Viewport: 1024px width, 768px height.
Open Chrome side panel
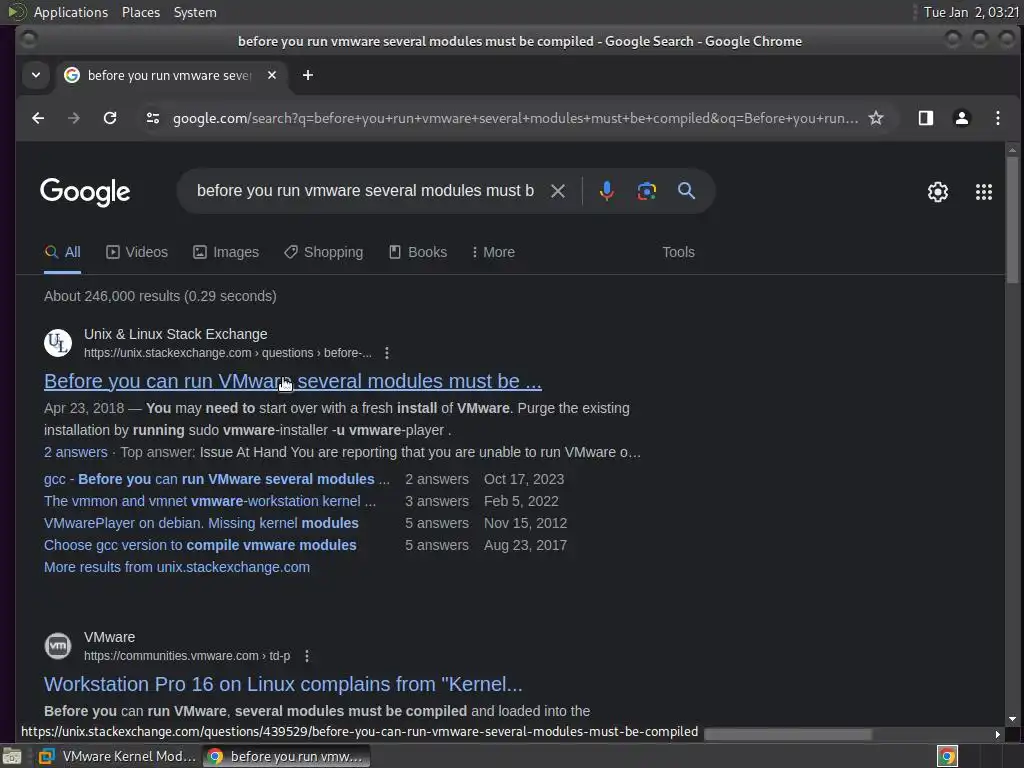click(925, 118)
